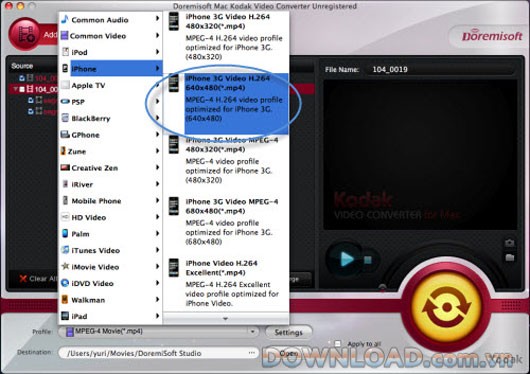Click the GPhone icon

click(65, 134)
